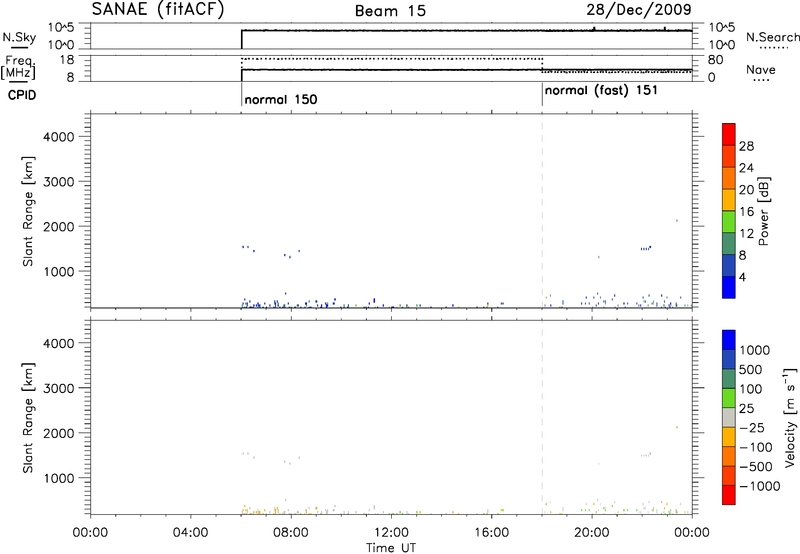The width and height of the screenshot is (800, 554).
Task: Select the Beam 15 heading
Action: [x=390, y=11]
